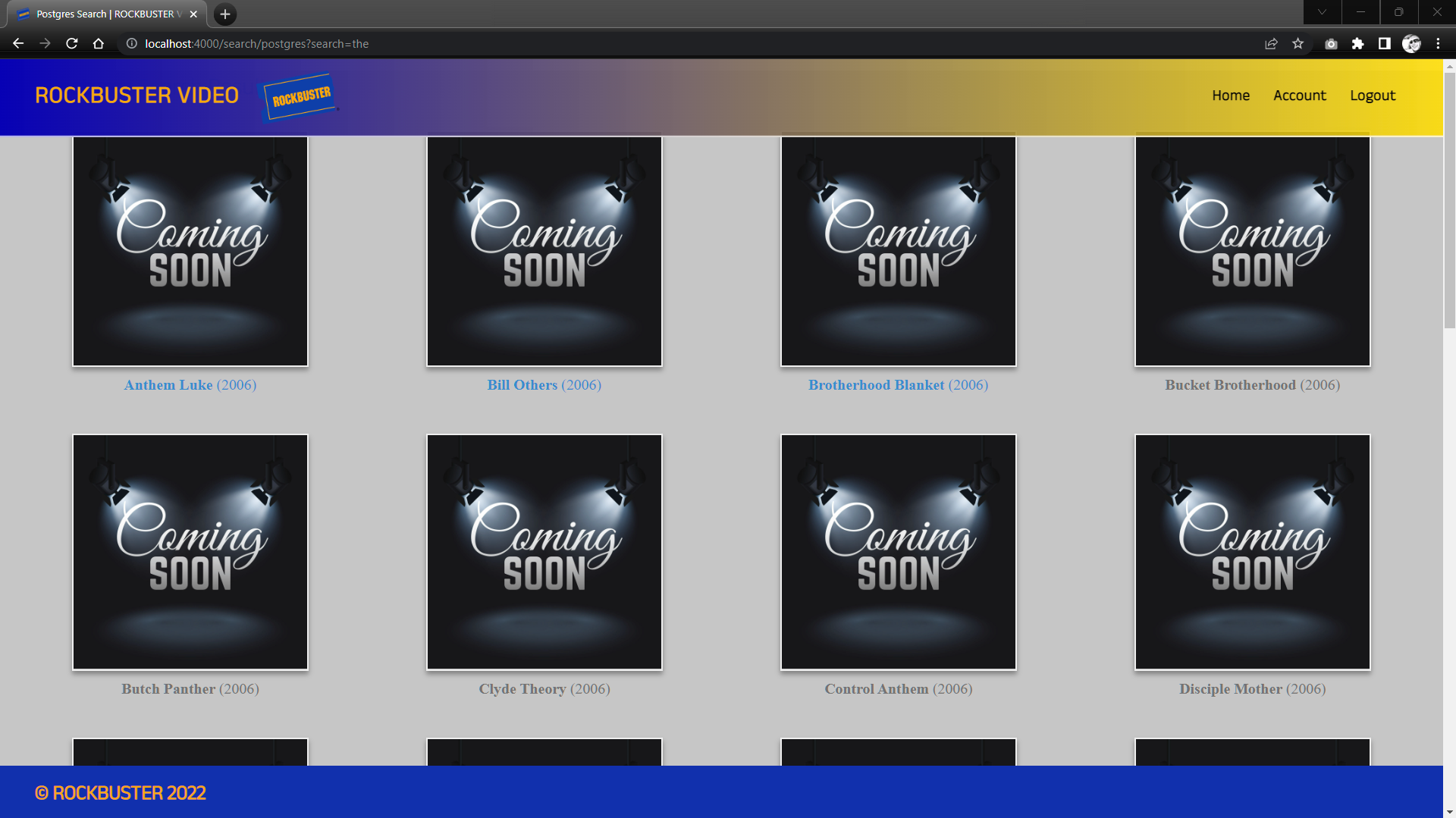This screenshot has height=818, width=1456.
Task: Click the page vertical scrollbar thumb
Action: pos(1449,200)
